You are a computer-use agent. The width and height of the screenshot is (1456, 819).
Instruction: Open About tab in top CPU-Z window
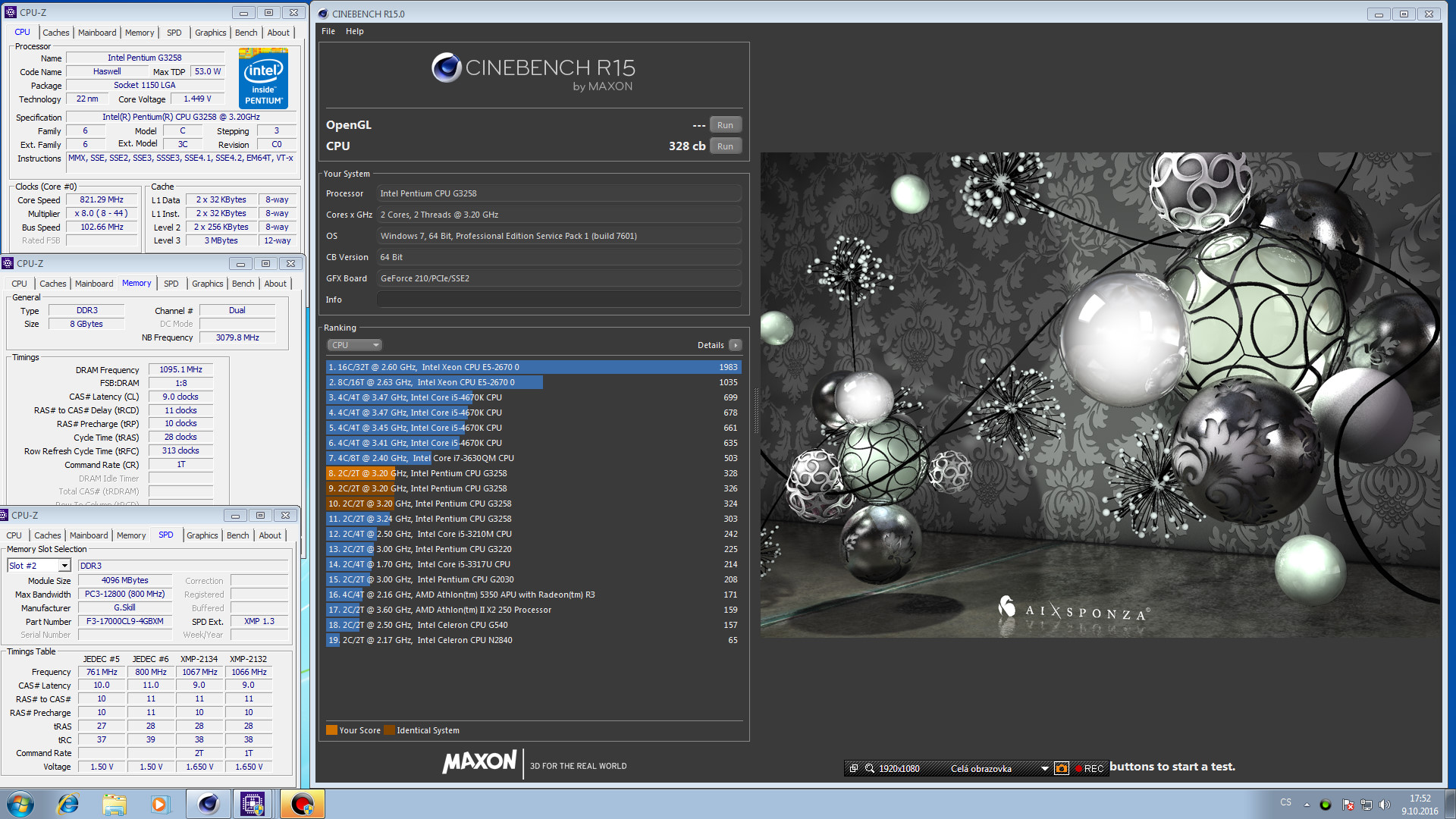tap(278, 33)
